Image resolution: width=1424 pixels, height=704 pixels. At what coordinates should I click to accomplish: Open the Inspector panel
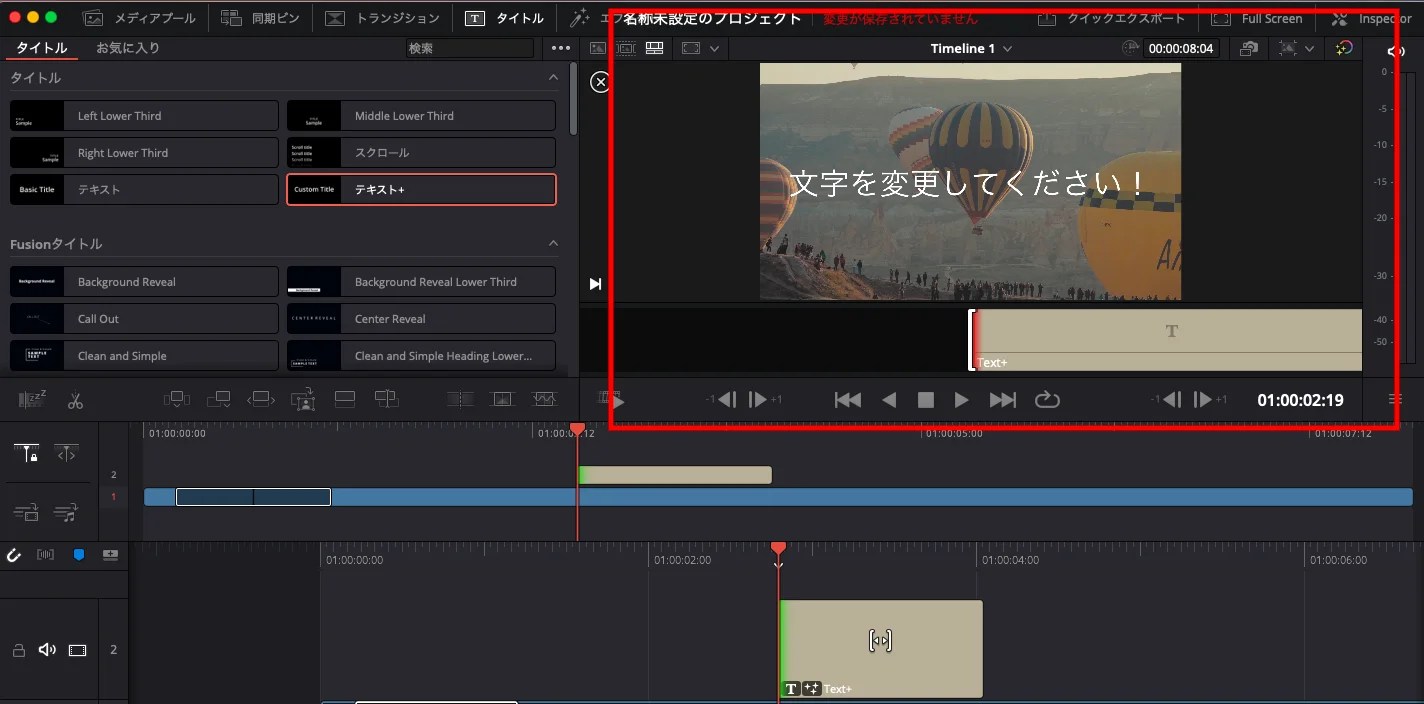pyautogui.click(x=1371, y=18)
